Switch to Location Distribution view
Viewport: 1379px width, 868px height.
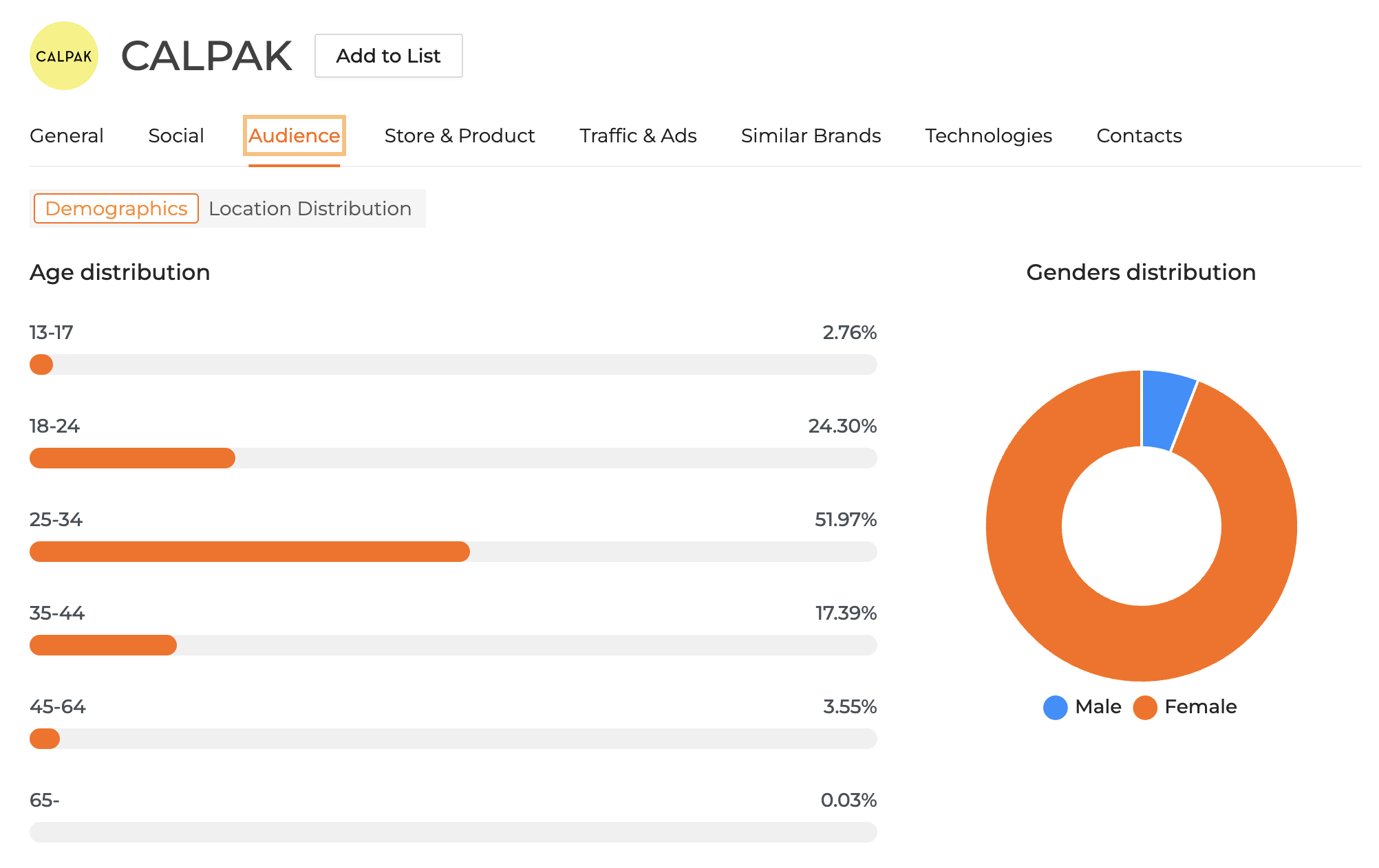[x=310, y=208]
